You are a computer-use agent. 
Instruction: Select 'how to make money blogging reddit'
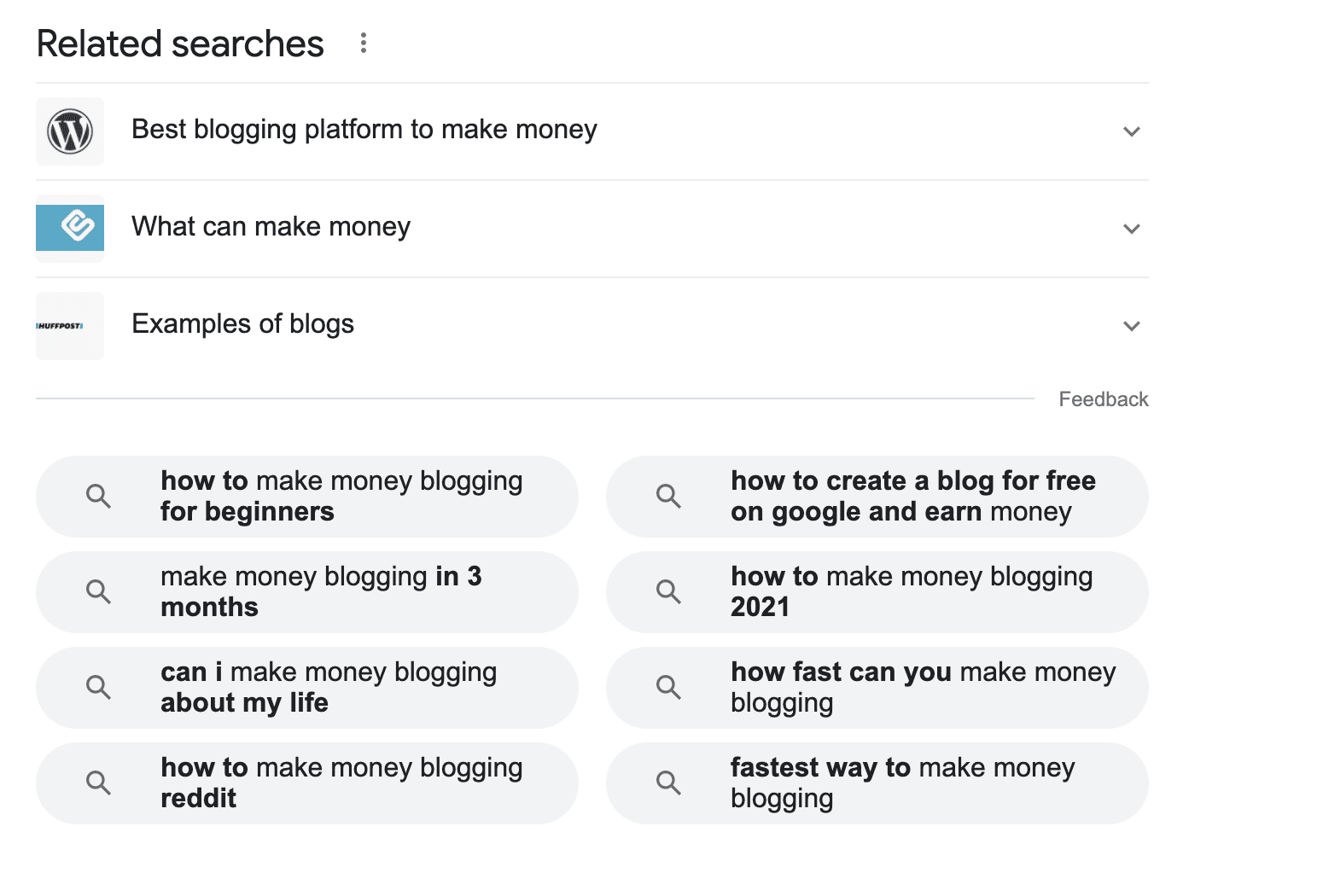341,783
